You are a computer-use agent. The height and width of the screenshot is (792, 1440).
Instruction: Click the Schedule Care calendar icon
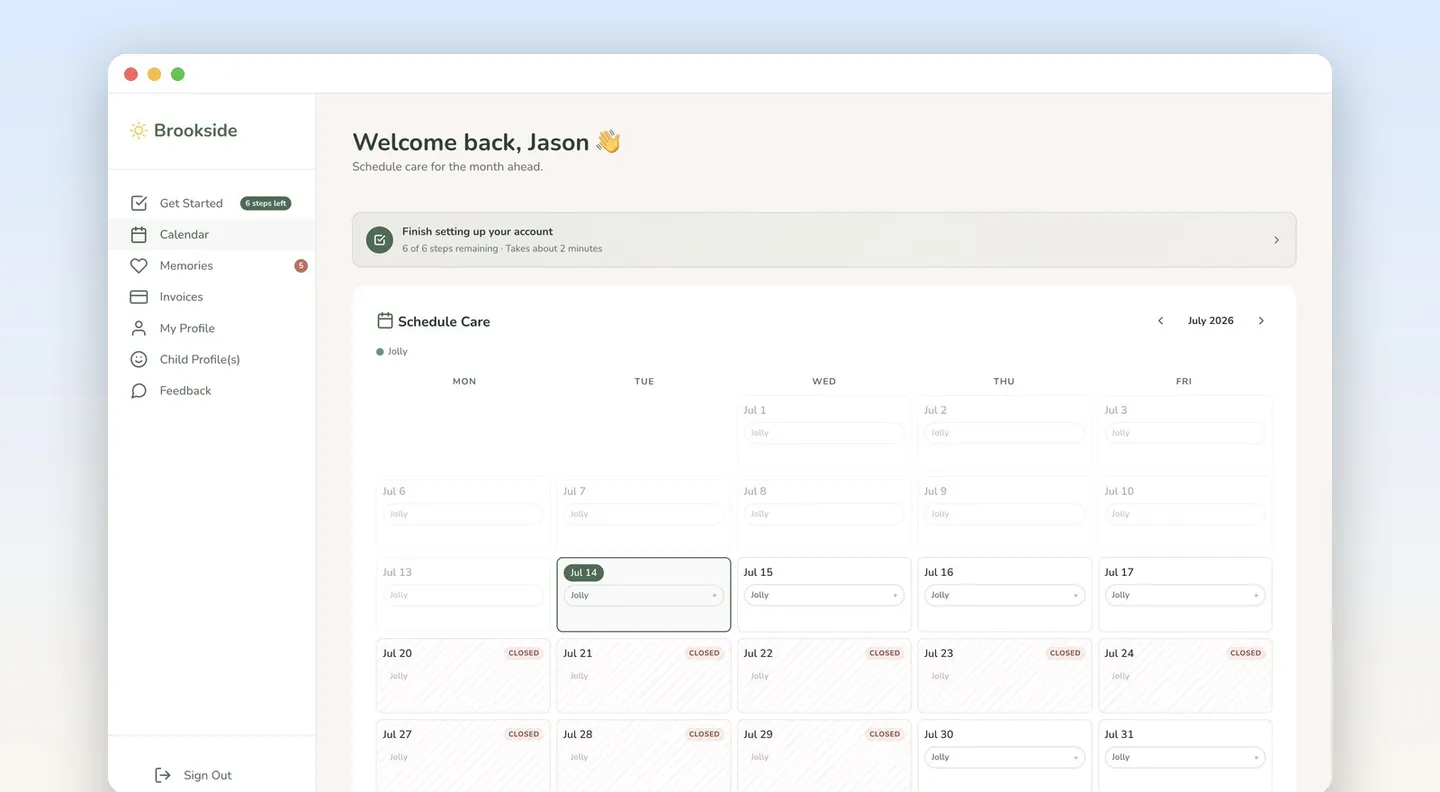click(385, 321)
